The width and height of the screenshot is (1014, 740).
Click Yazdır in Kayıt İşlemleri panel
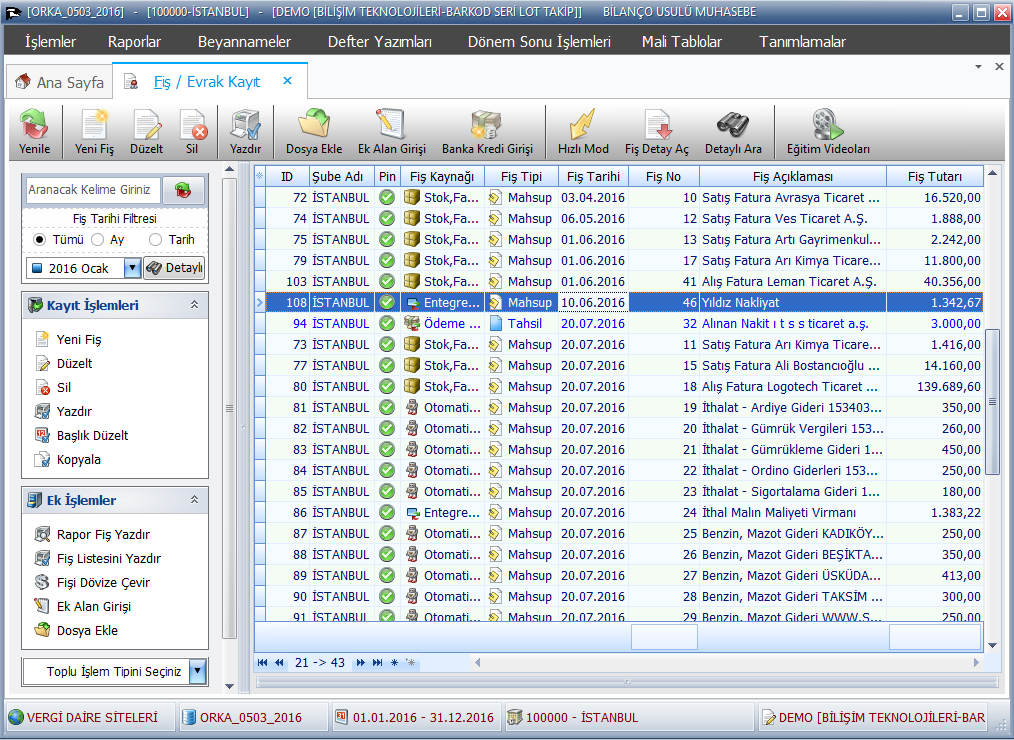(63, 411)
